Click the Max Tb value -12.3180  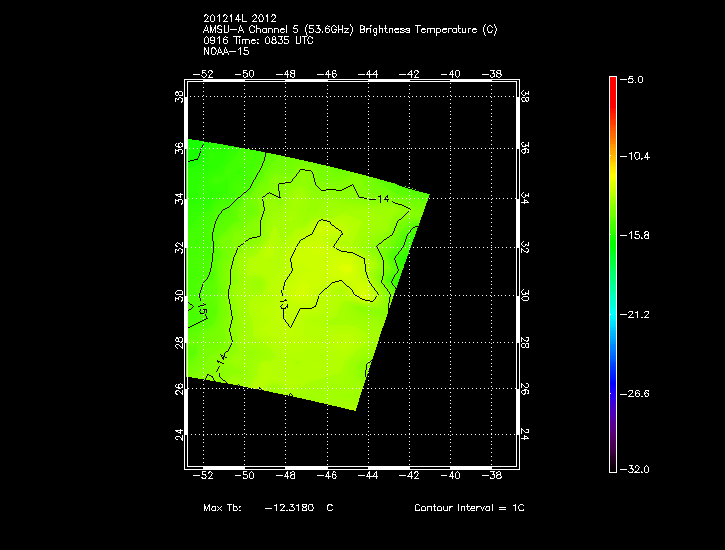(x=289, y=508)
